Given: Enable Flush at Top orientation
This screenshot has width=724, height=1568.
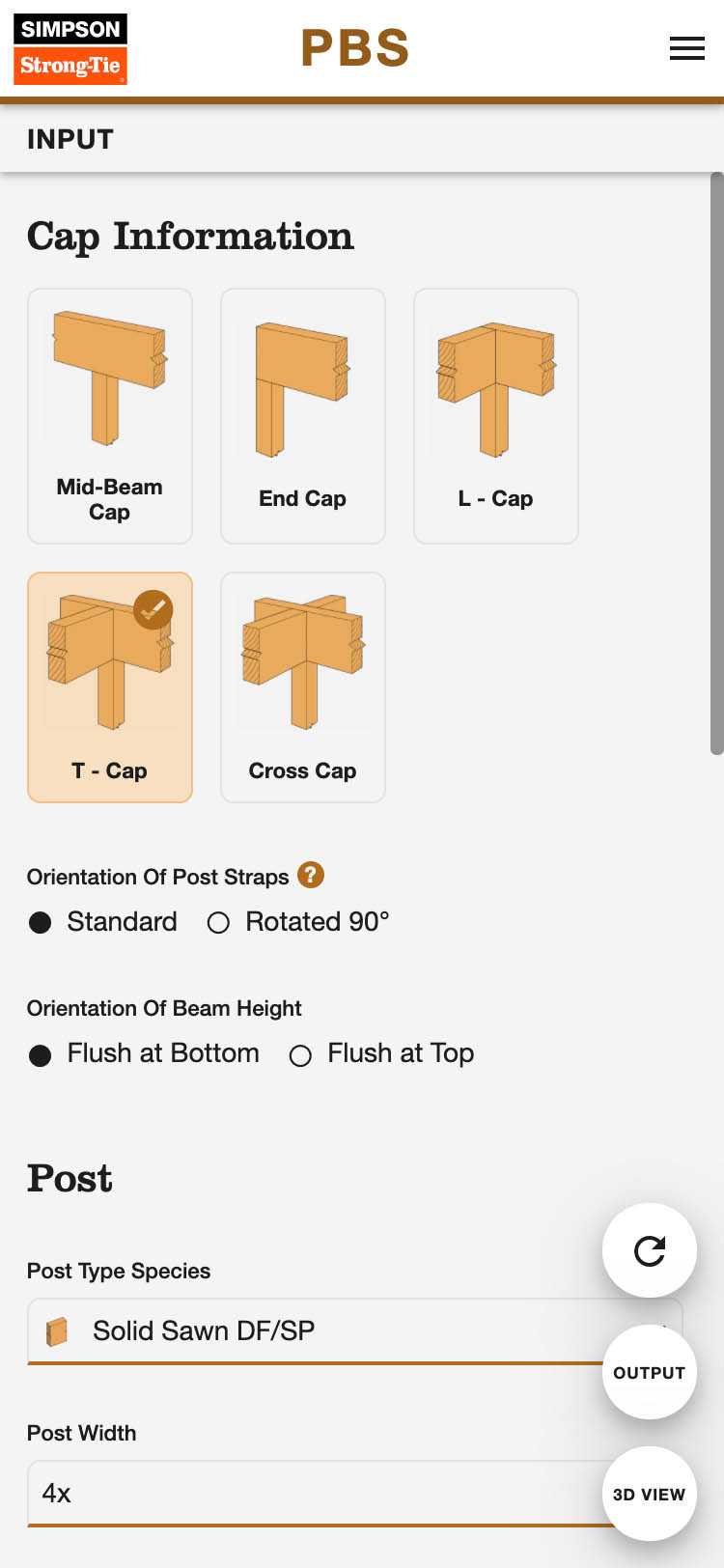Looking at the screenshot, I should (300, 1054).
